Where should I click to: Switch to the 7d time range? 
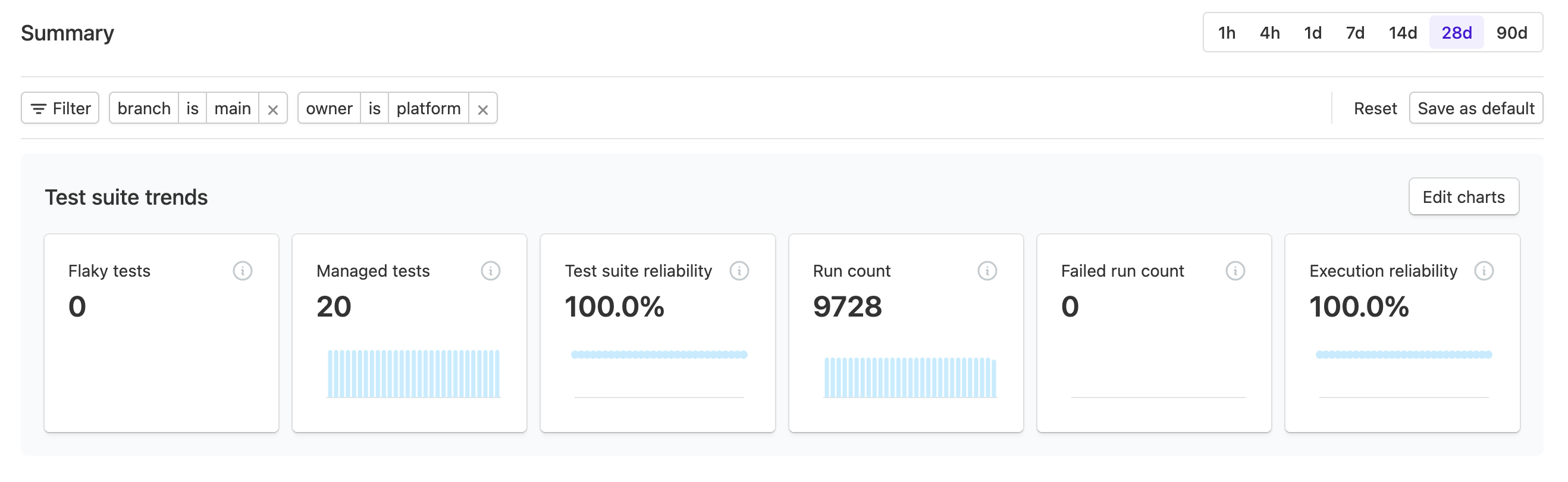[1354, 33]
